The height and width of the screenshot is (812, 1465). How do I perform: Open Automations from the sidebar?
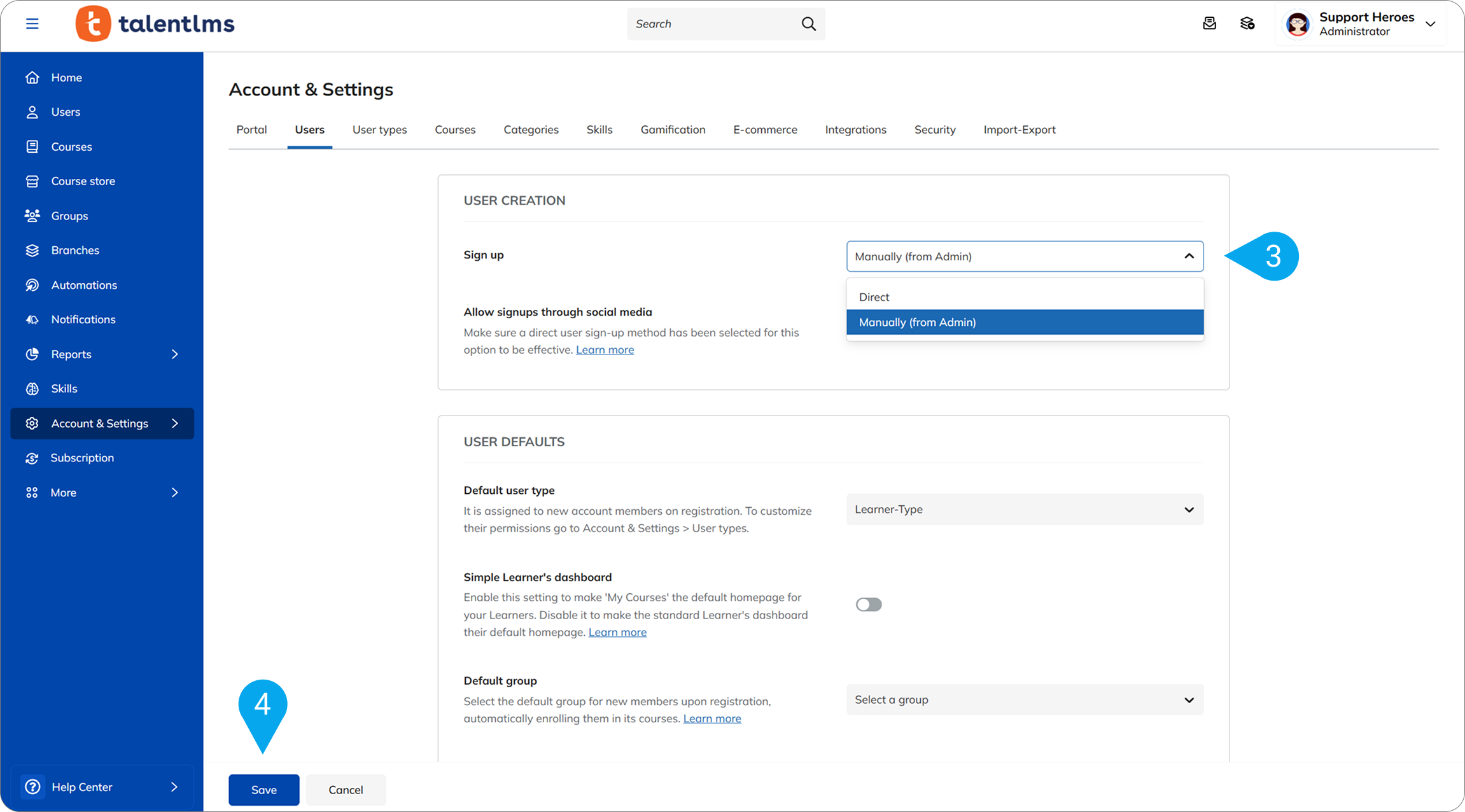pyautogui.click(x=84, y=285)
